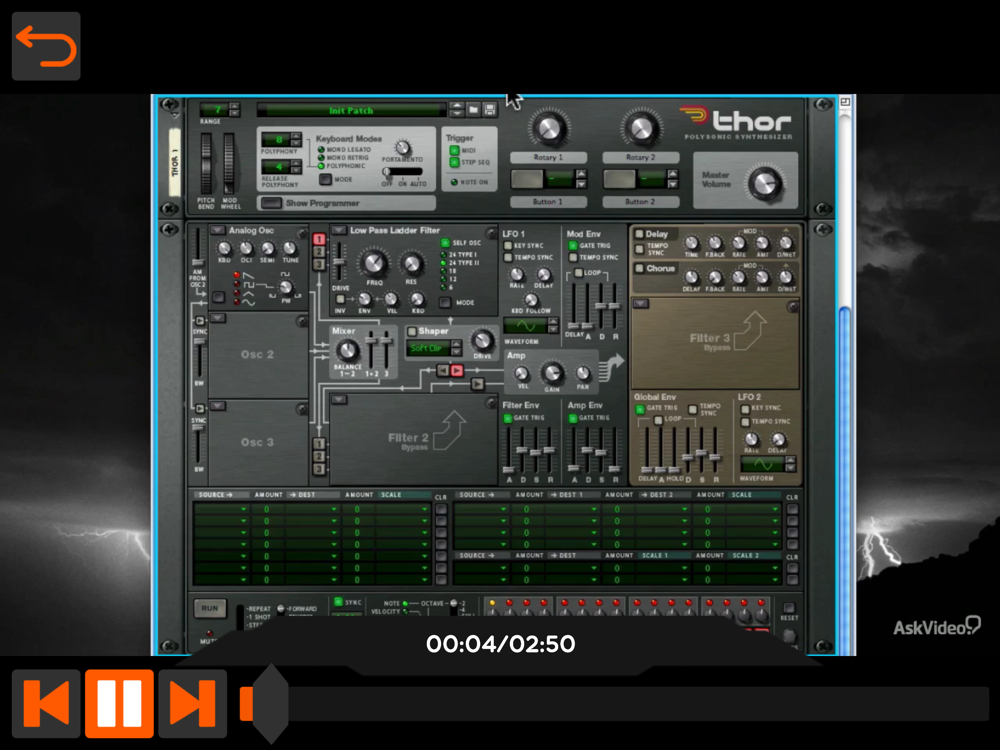Enable the Chorus effect
This screenshot has width=1000, height=750.
click(x=639, y=268)
